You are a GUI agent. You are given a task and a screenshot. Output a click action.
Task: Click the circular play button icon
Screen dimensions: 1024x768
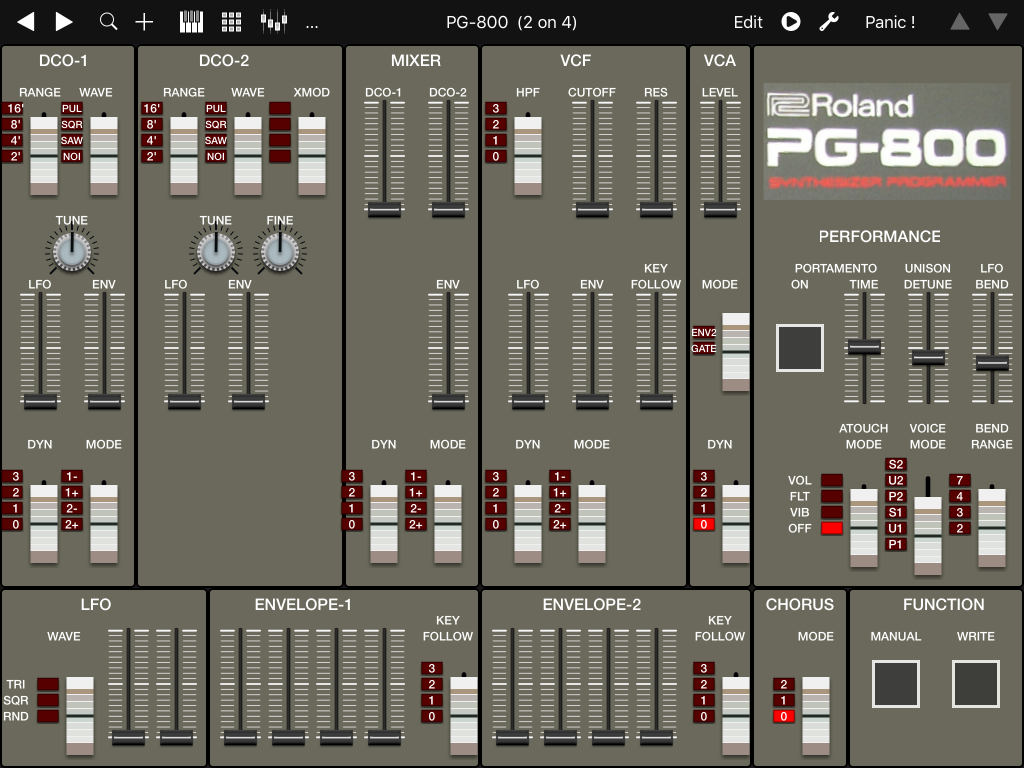coord(791,22)
